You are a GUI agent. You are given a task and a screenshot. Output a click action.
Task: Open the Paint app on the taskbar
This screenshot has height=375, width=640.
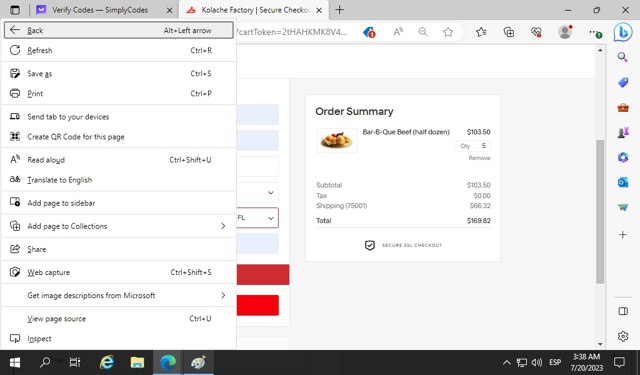click(198, 362)
